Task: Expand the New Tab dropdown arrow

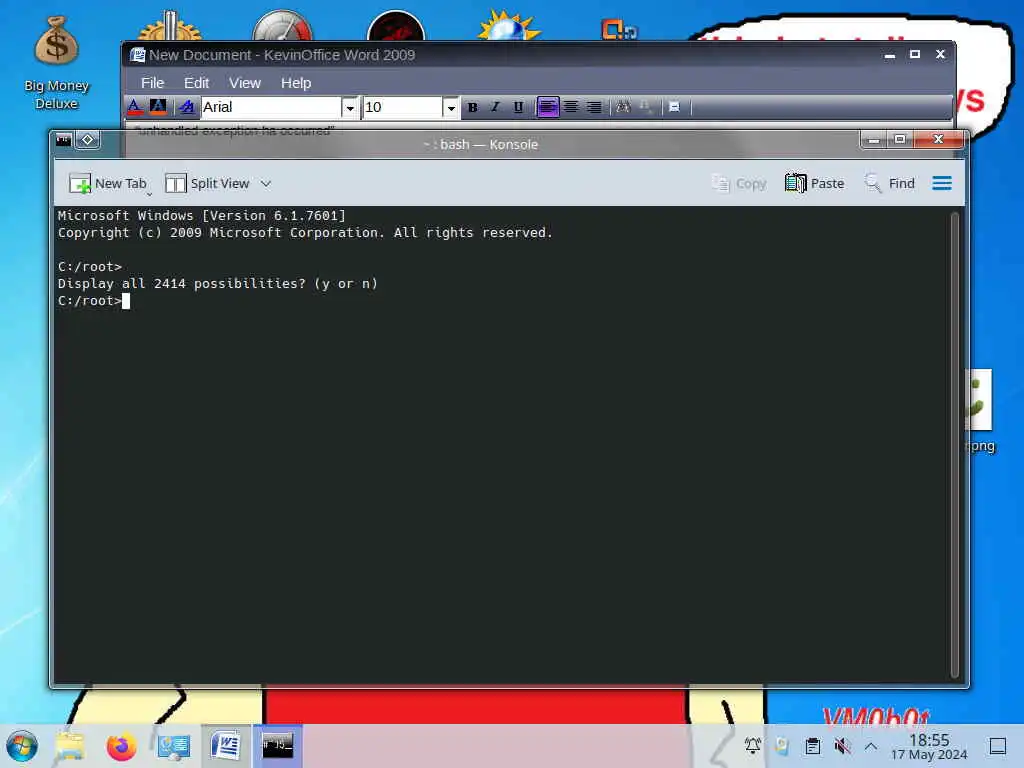Action: (150, 193)
